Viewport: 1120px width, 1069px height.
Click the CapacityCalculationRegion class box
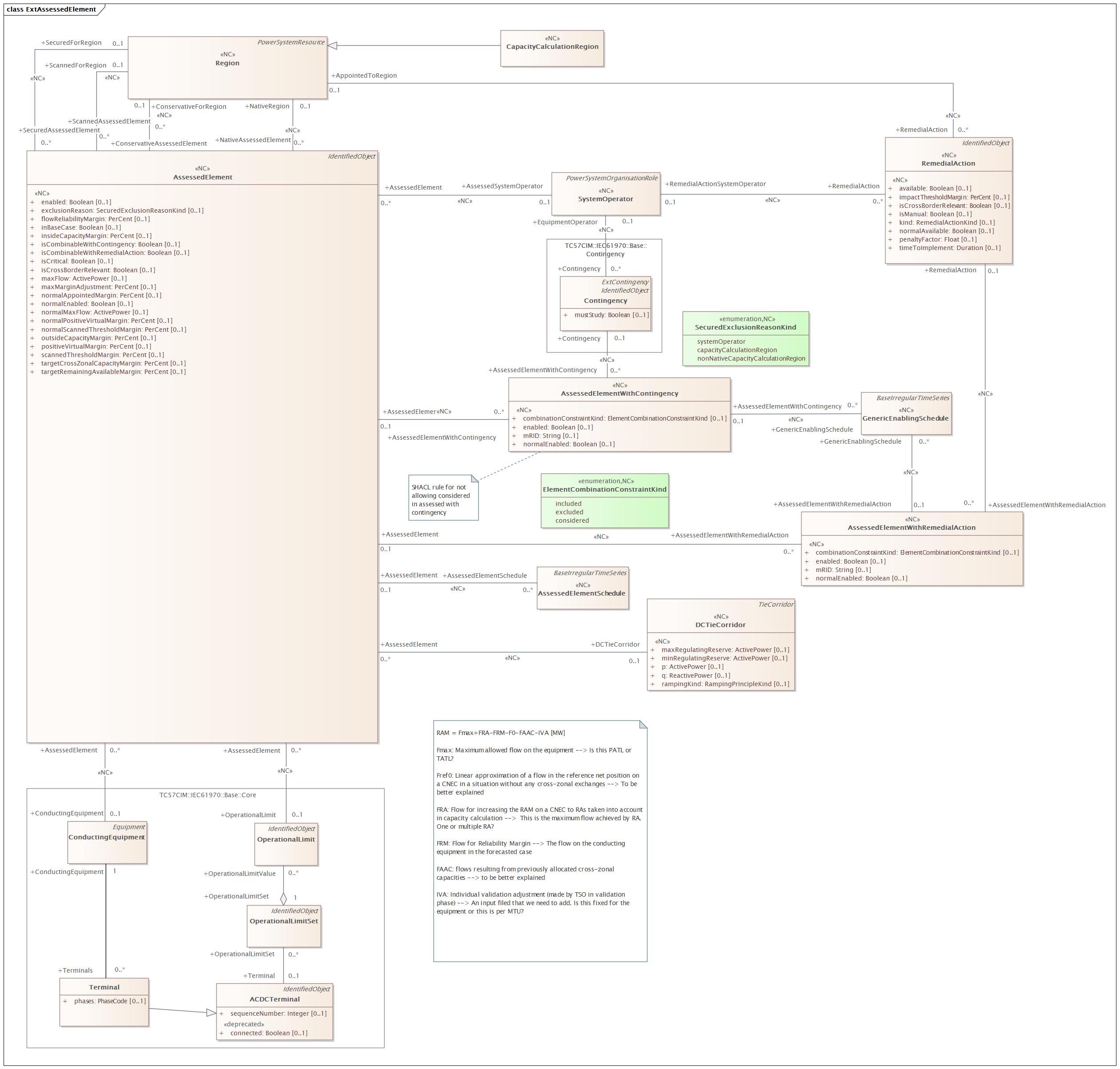(552, 48)
